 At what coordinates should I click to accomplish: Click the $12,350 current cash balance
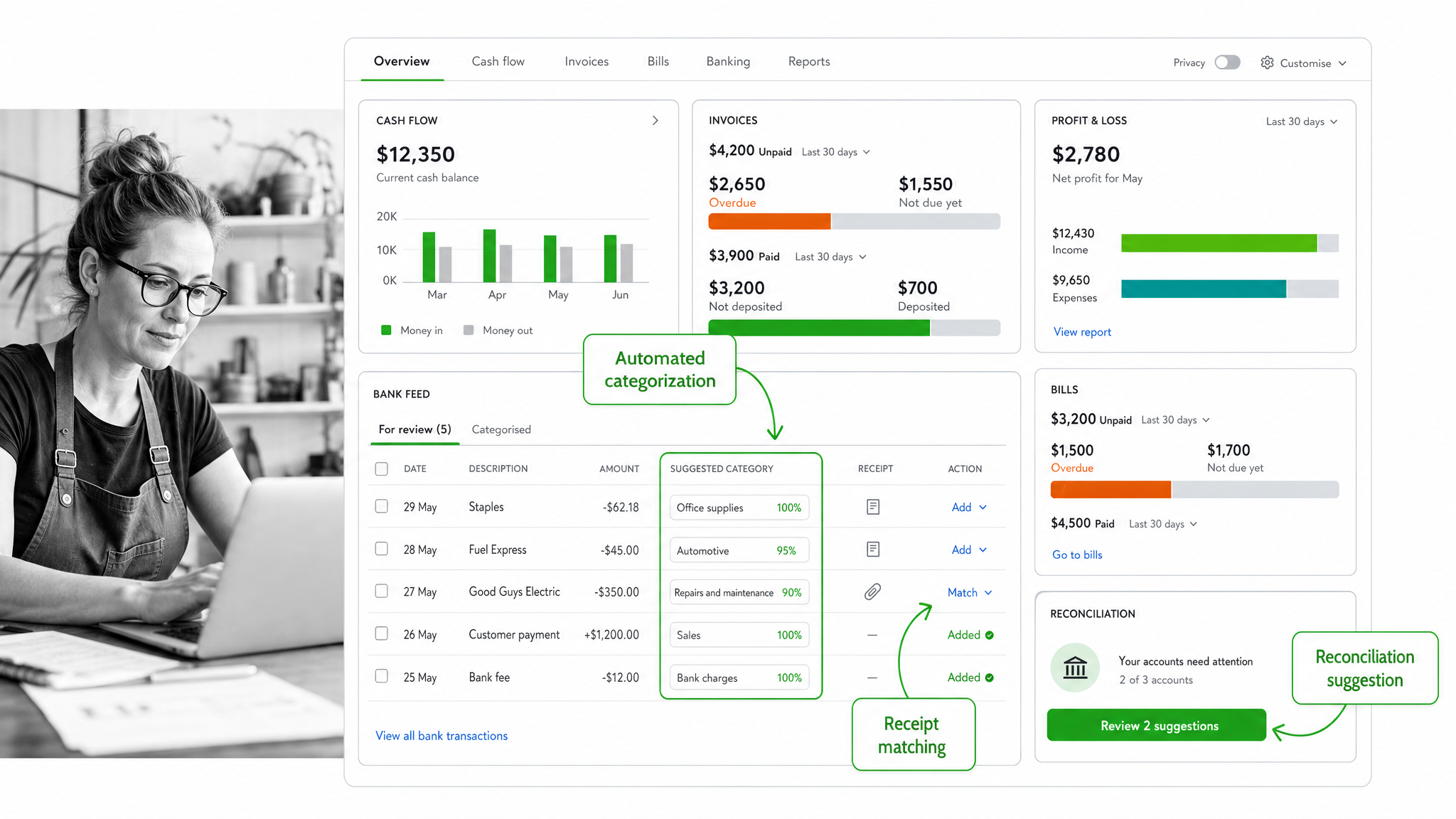(x=415, y=154)
